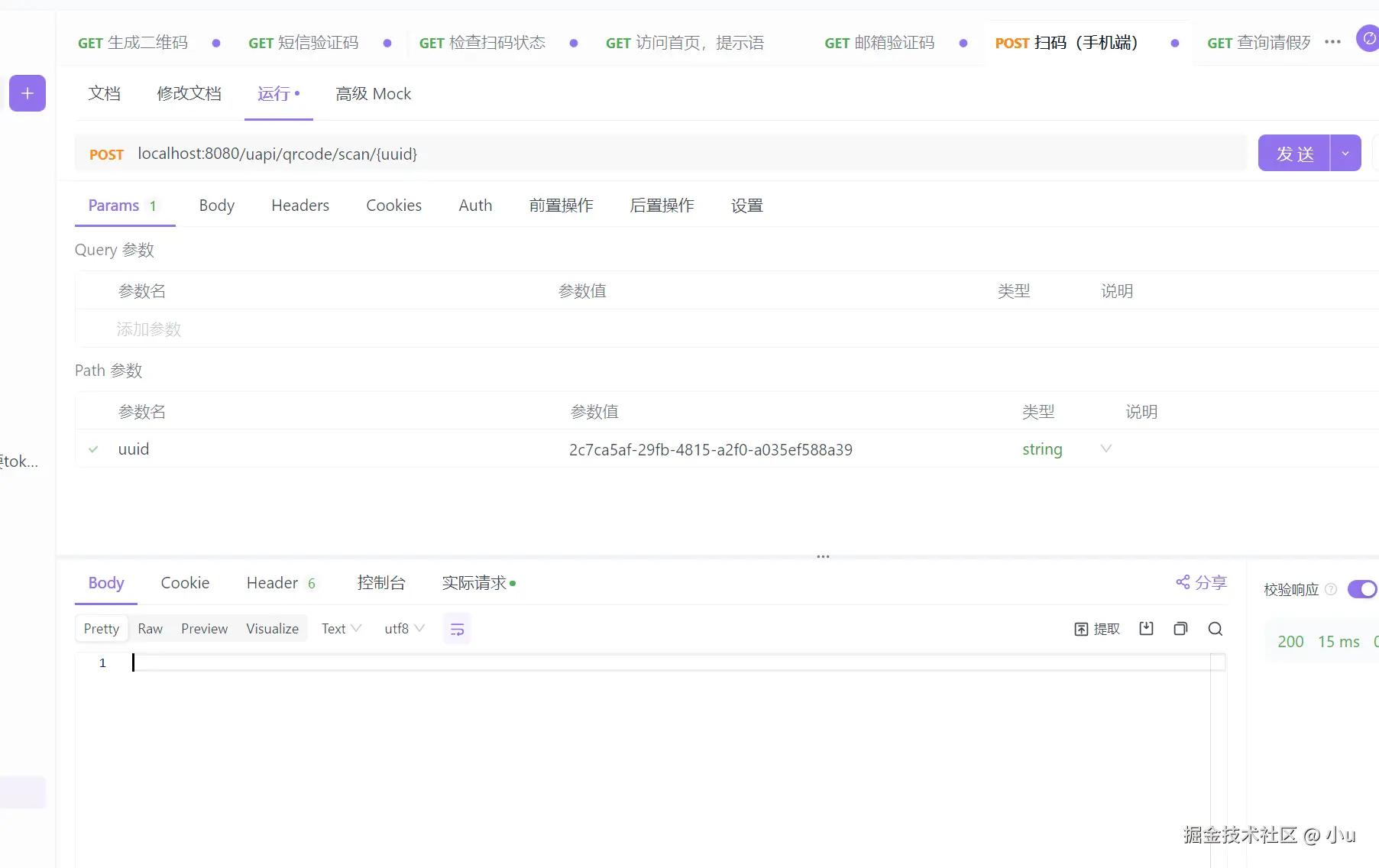Click the 发送 send button
1379x868 pixels.
coord(1294,153)
